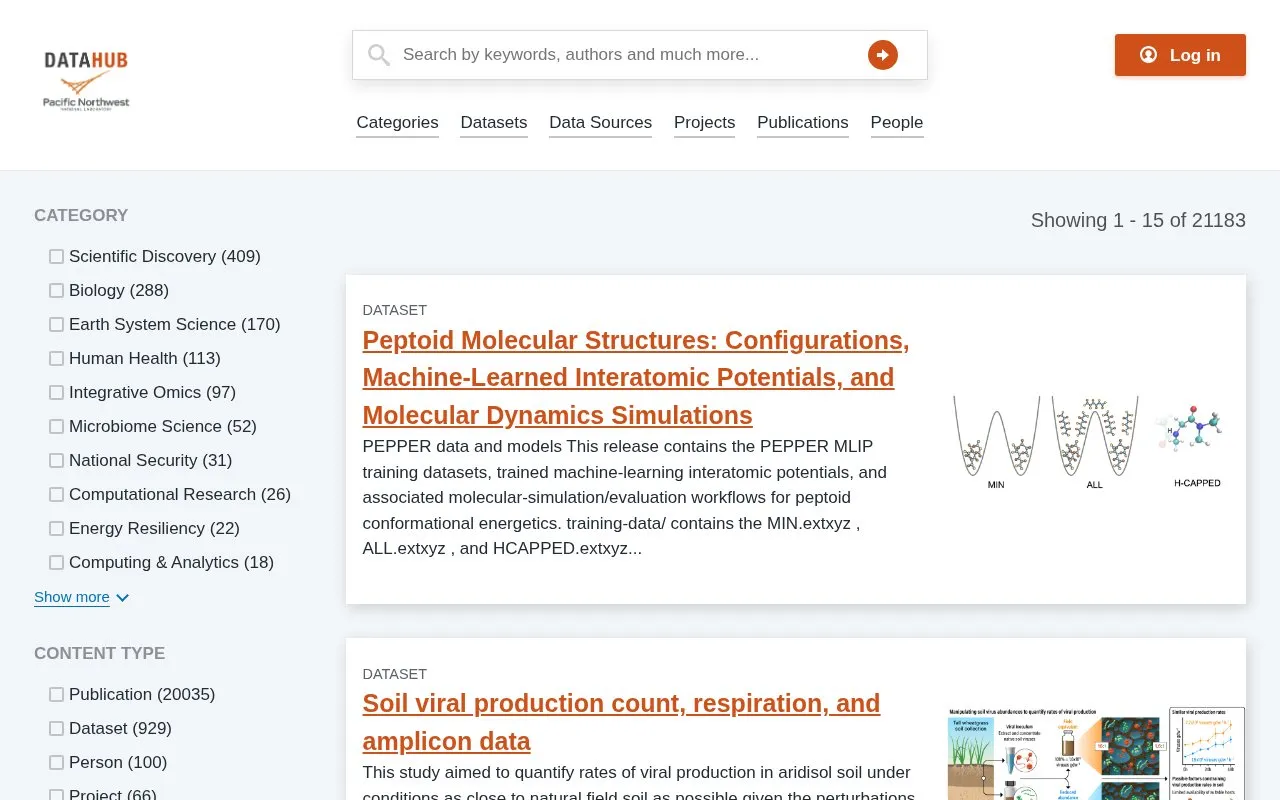Enable the Human Health (113) filter
1280x800 pixels.
pos(56,359)
